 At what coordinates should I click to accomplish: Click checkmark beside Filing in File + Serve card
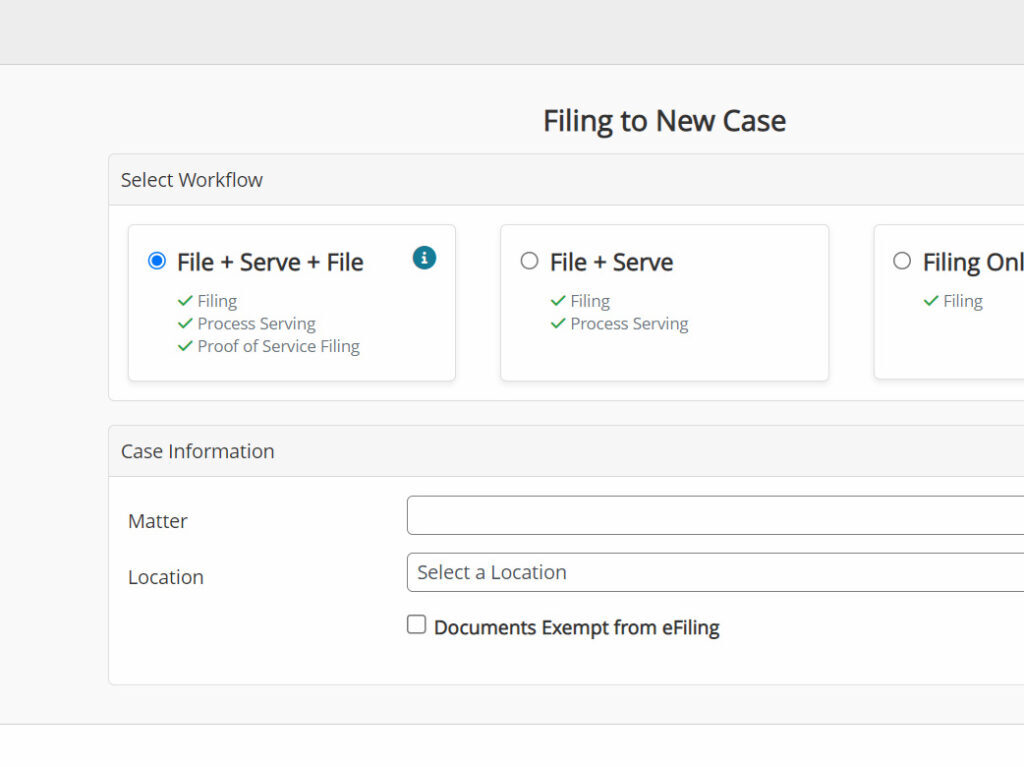click(x=558, y=301)
